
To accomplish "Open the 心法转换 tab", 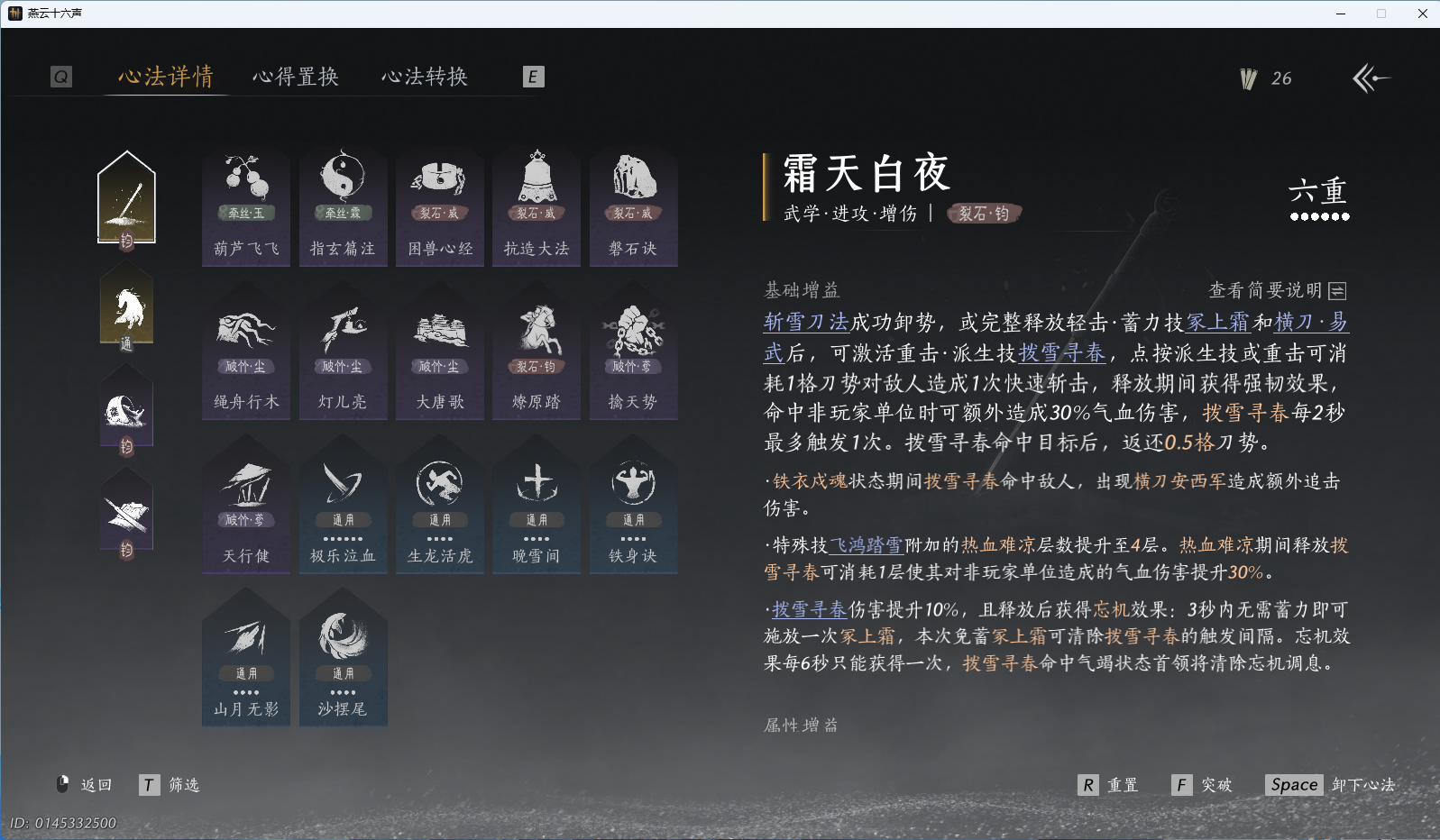I will click(x=425, y=77).
